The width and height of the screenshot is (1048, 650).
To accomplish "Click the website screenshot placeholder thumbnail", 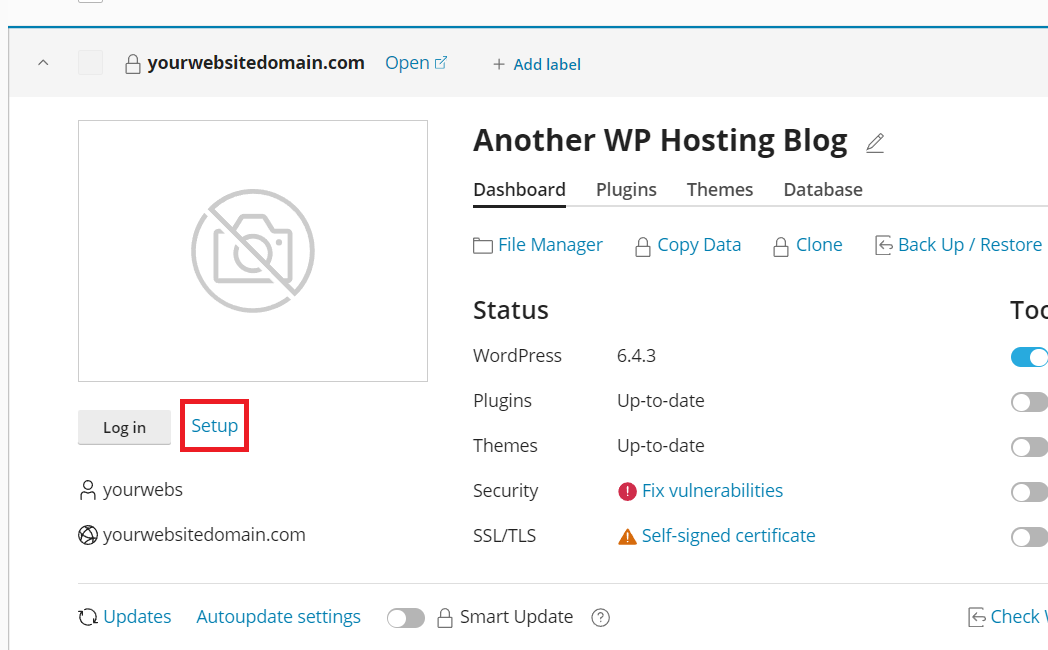I will click(253, 251).
